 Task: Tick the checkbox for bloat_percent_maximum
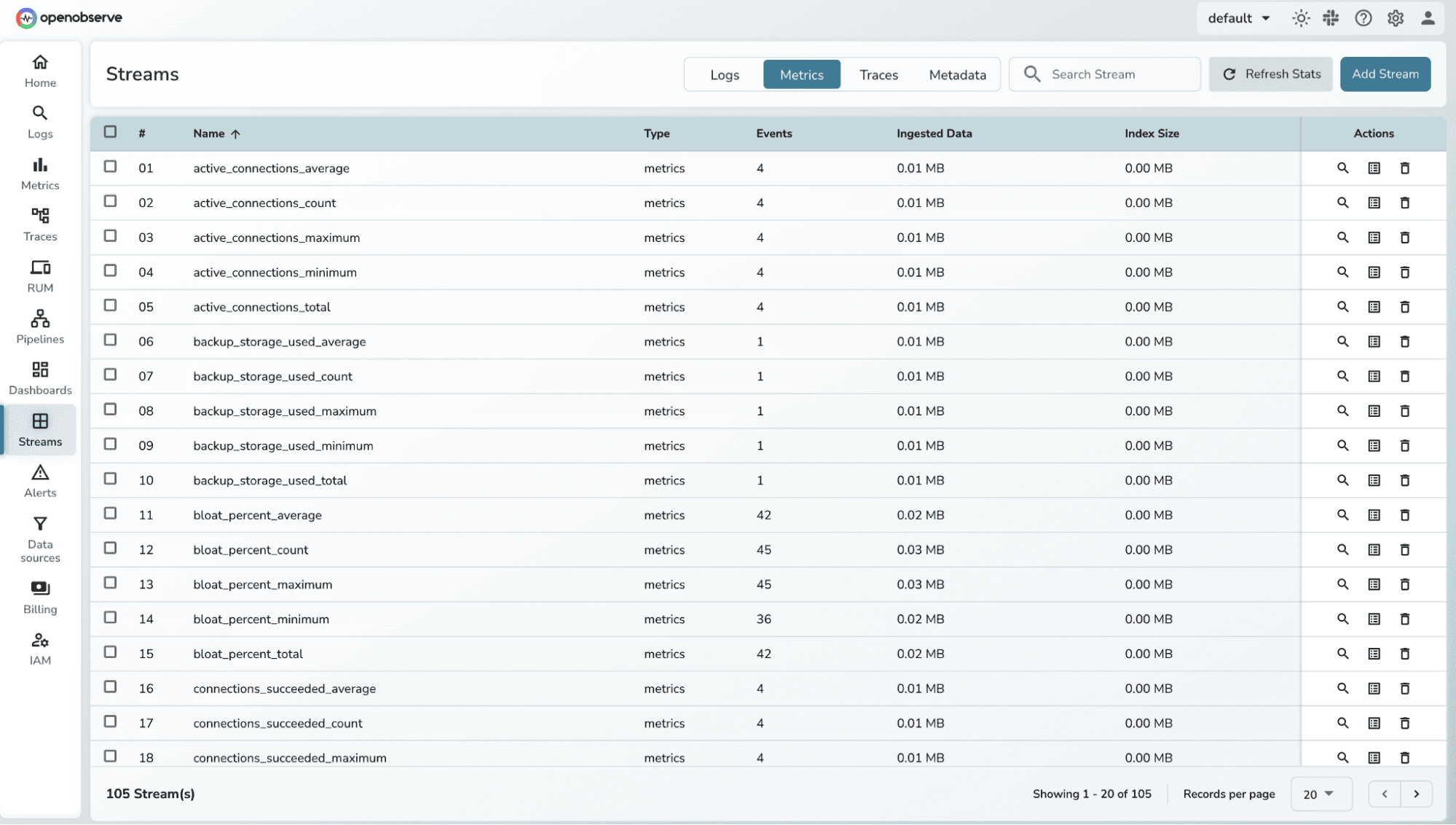click(110, 582)
